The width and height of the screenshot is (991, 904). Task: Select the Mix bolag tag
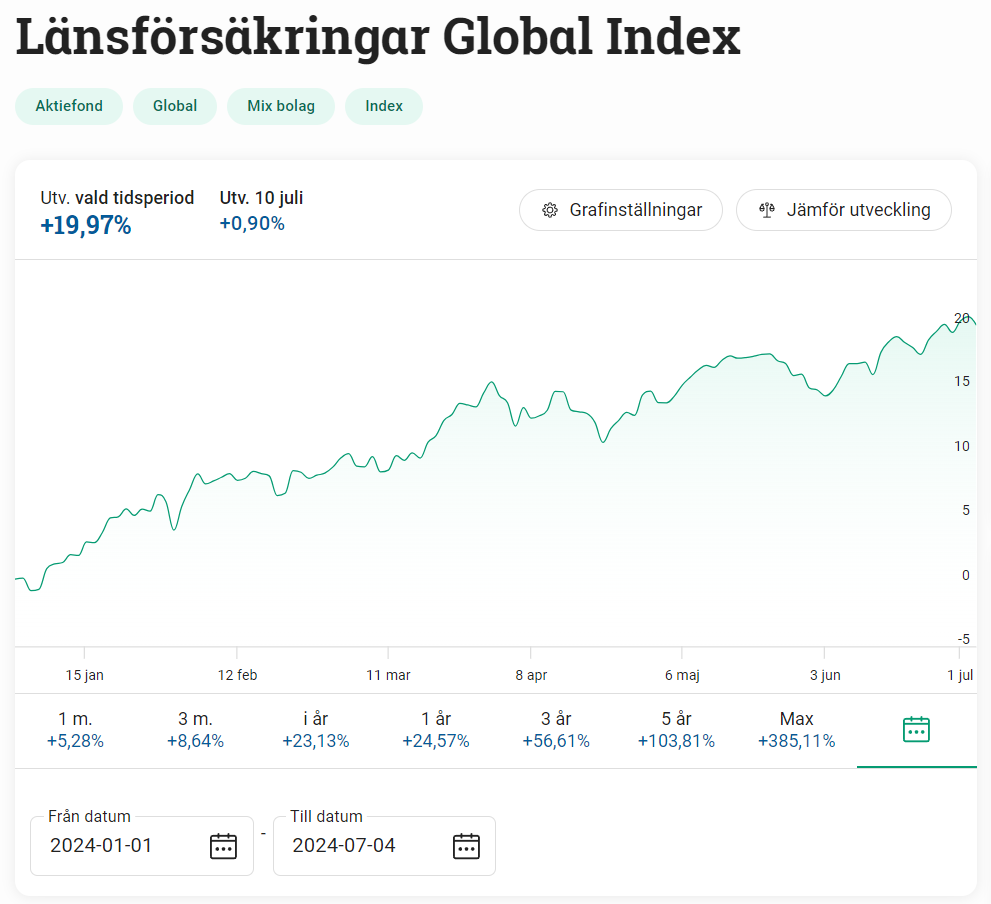[281, 106]
